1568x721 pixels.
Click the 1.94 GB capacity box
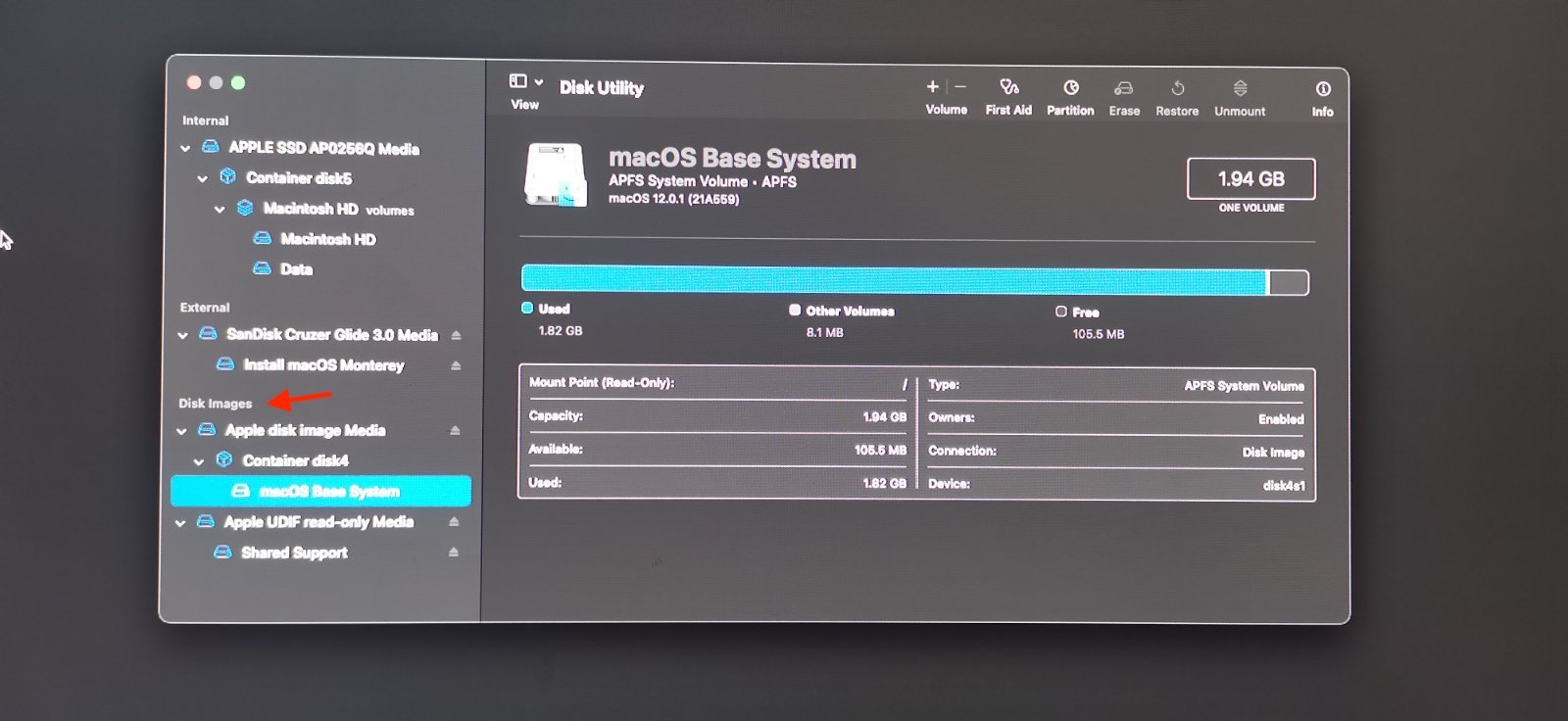[1251, 179]
